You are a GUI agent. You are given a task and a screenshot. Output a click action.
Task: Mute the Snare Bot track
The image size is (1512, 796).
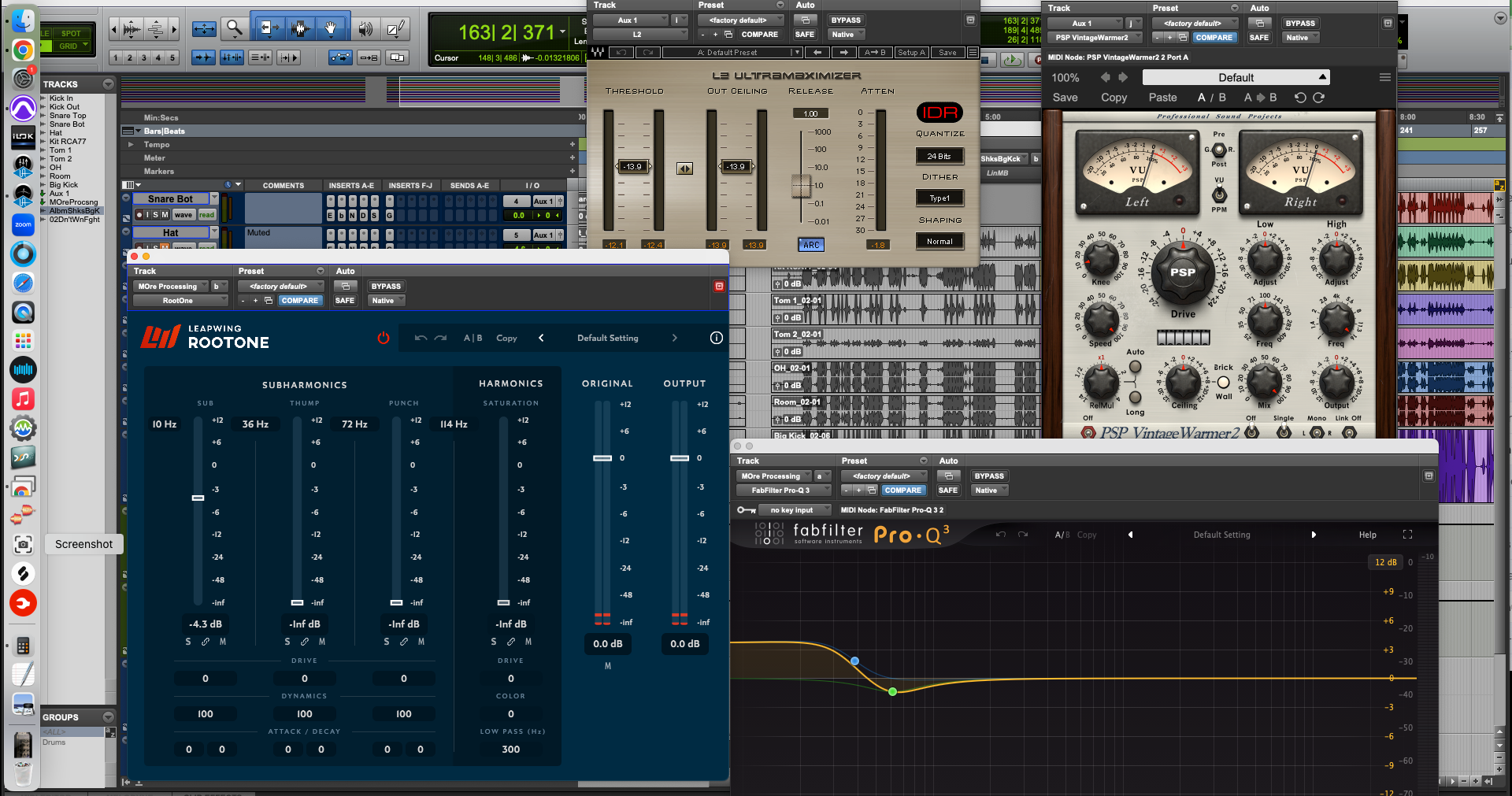pos(165,215)
